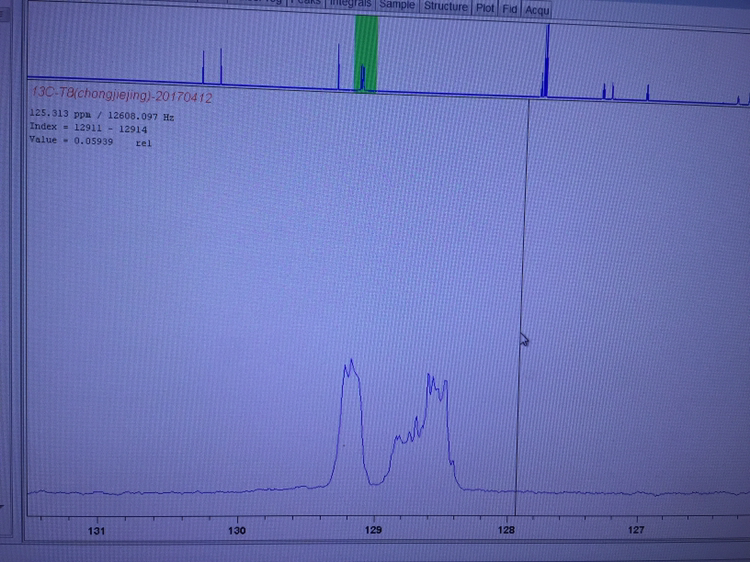Click the 130 ppm axis label
This screenshot has height=562, width=750.
point(237,530)
